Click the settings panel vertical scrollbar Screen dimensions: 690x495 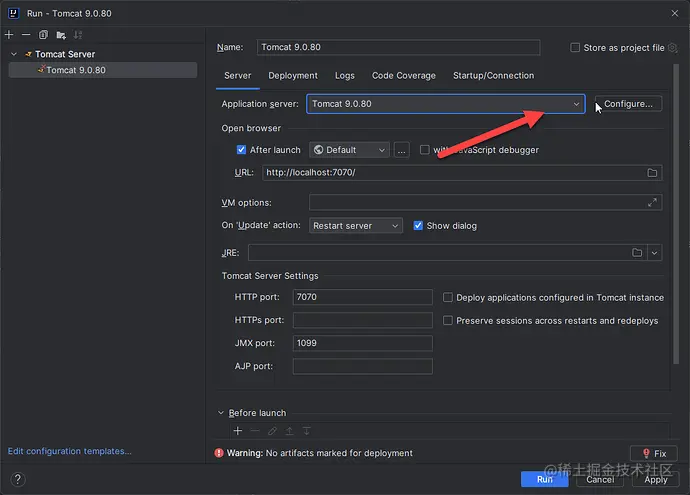[676, 214]
